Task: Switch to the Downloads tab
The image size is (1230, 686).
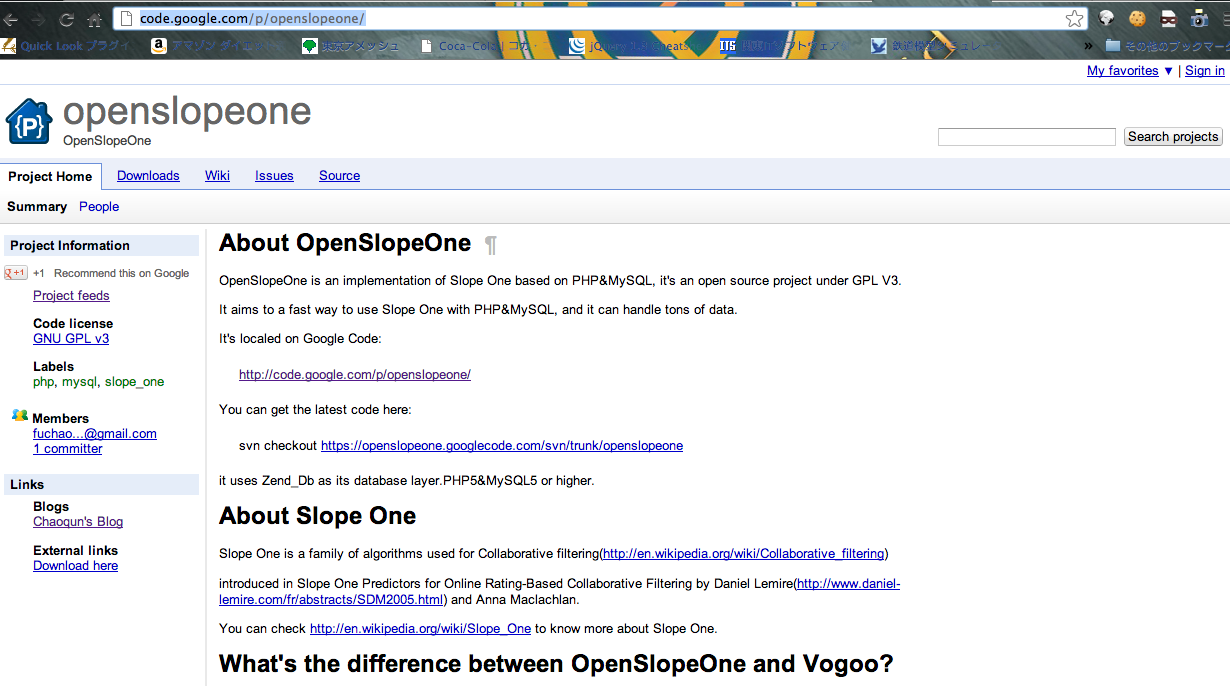Action: (148, 176)
